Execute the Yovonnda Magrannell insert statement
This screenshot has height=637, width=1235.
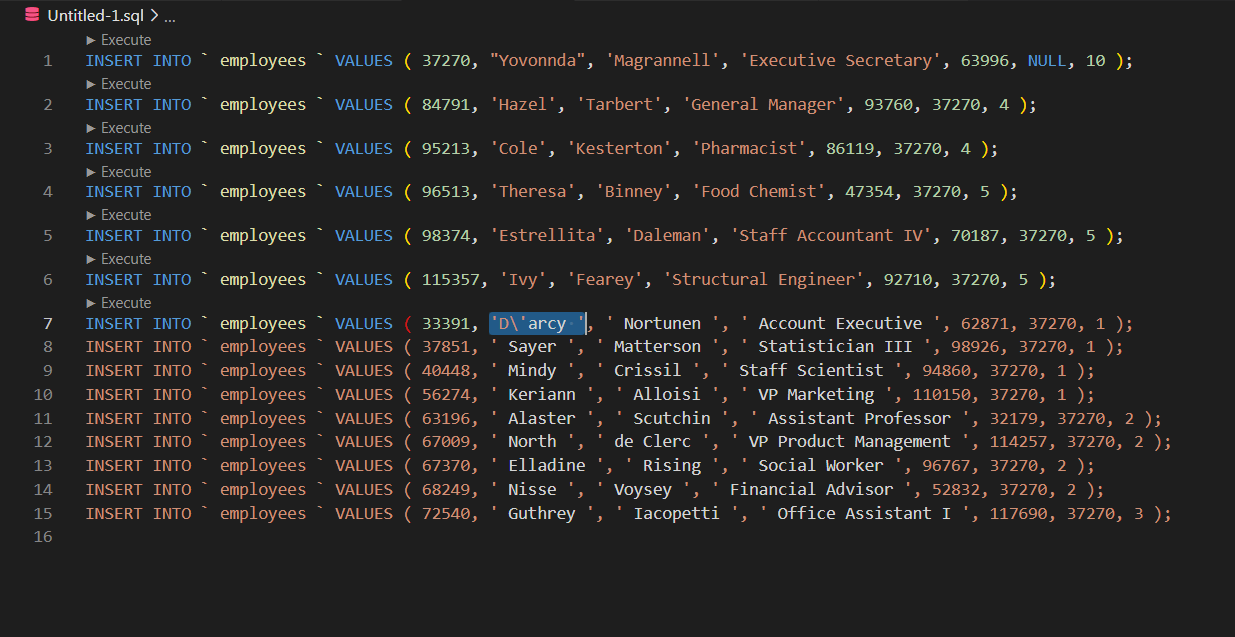(127, 40)
